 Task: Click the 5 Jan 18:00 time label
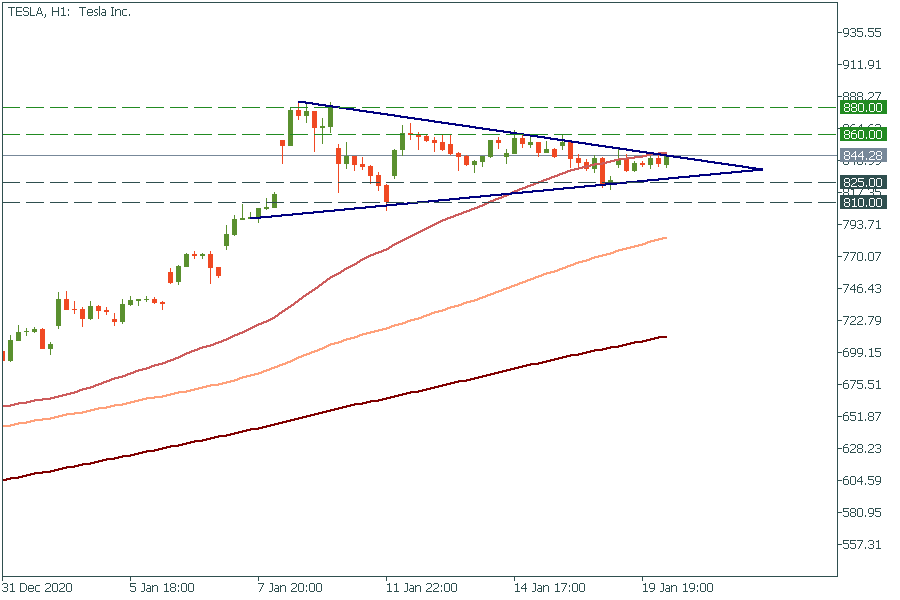click(162, 587)
